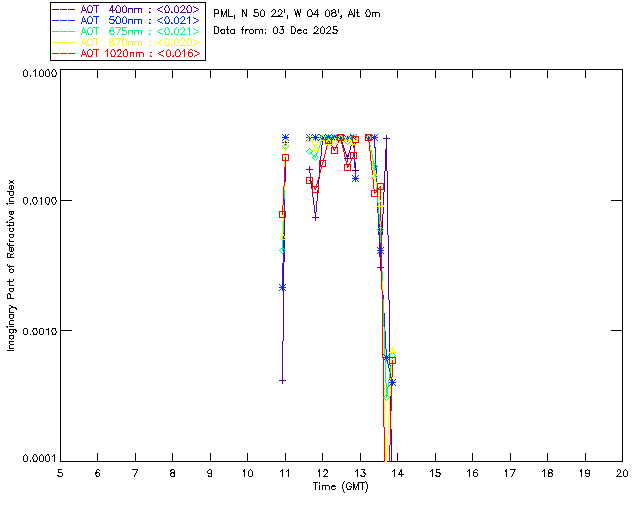Click the 'Imaginary Part of Refractive index' axis title
The height and width of the screenshot is (512, 640).
click(x=11, y=265)
